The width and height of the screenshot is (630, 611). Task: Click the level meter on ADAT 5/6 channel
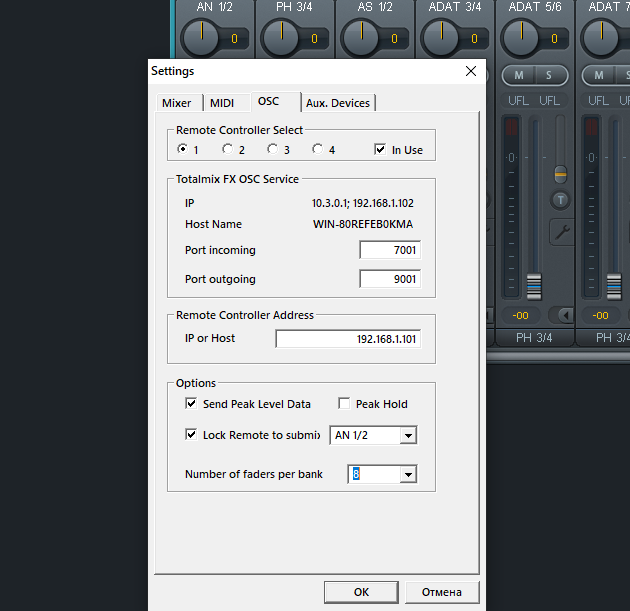[511, 207]
